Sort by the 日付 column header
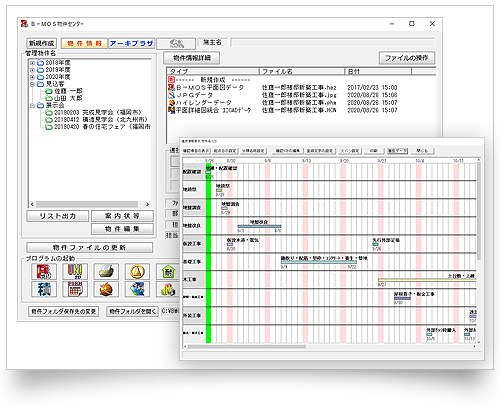Screen dimensions: 500x405 (378, 71)
